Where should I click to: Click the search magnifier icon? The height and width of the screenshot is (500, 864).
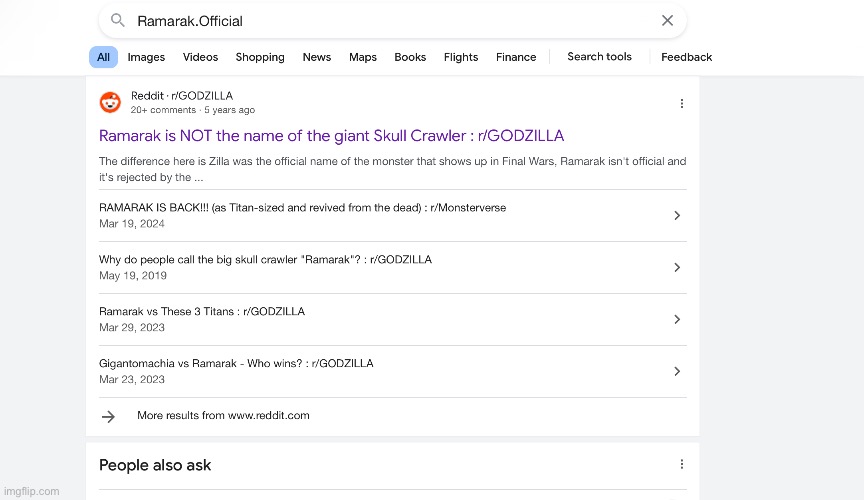(118, 21)
